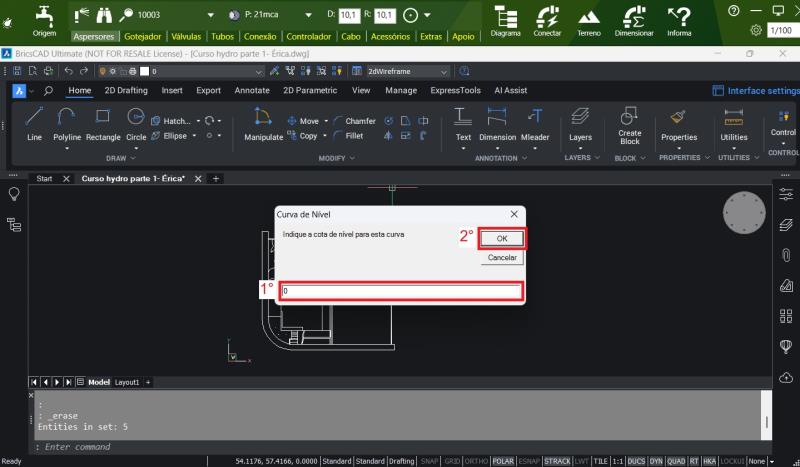The height and width of the screenshot is (467, 800).
Task: Select the Text annotation tool
Action: point(463,124)
